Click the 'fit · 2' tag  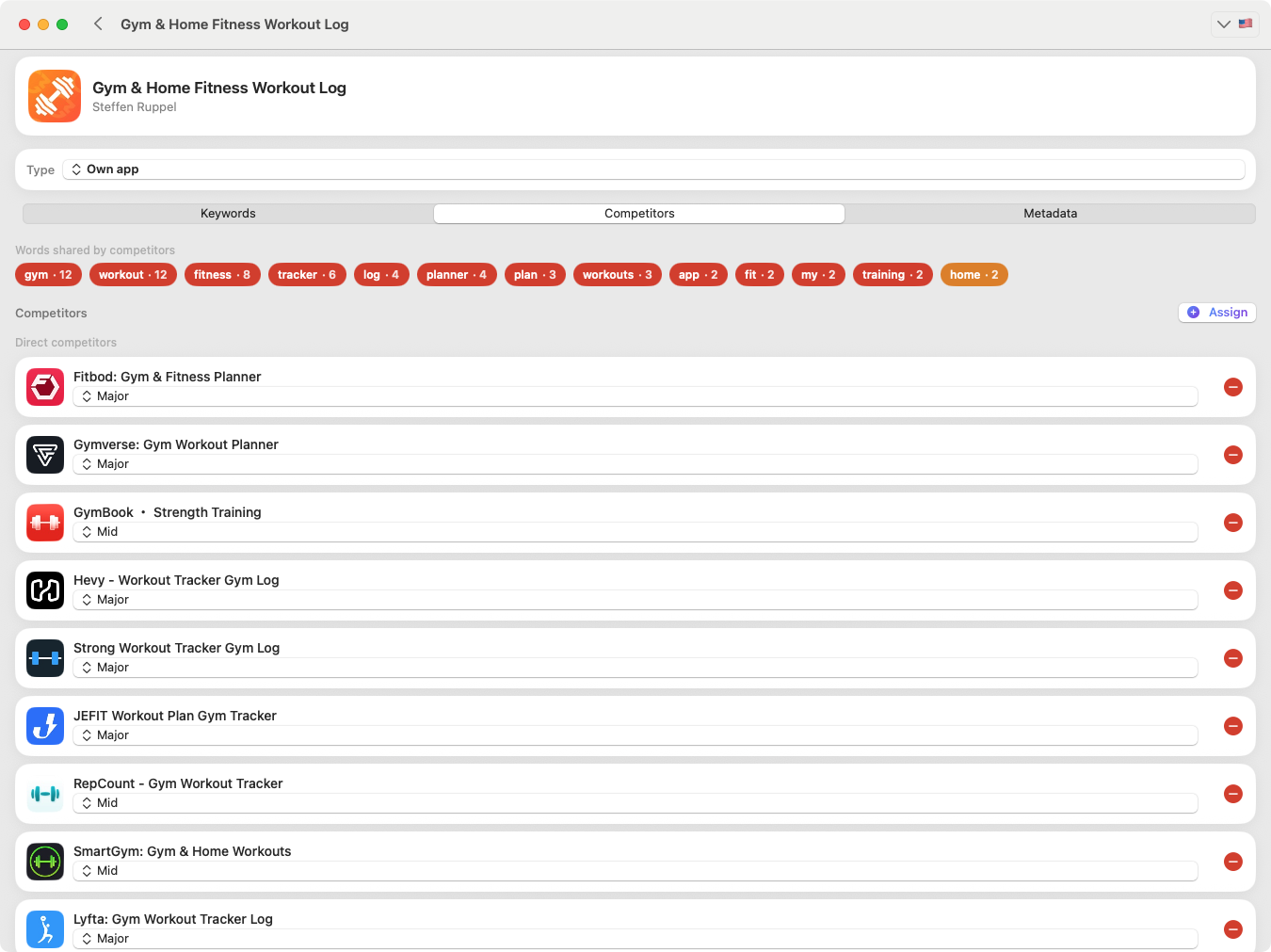click(x=760, y=275)
